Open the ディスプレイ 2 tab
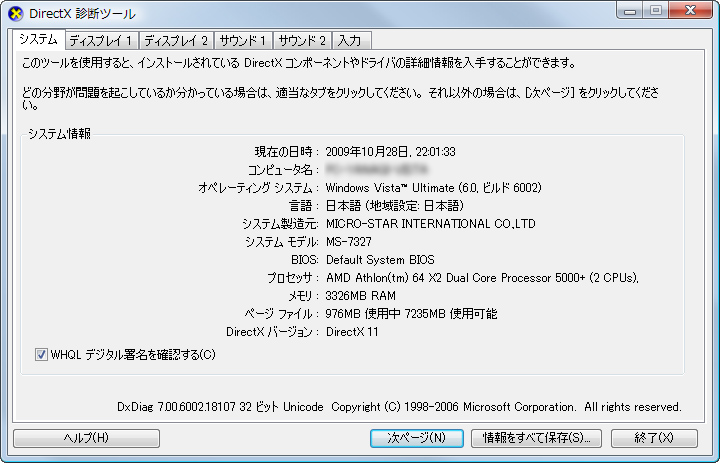Screen dimensions: 720x463 tap(176, 40)
